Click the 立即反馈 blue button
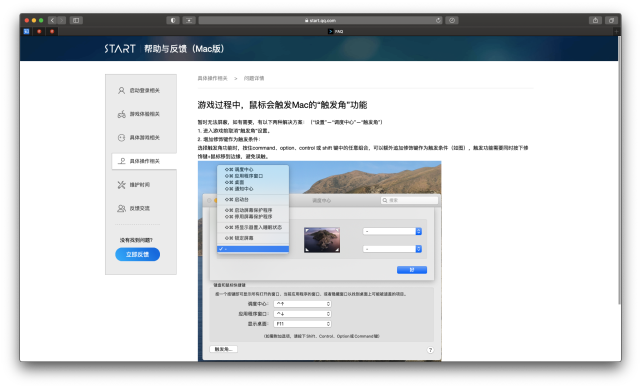Viewport: 641px width, 388px height. pos(137,254)
